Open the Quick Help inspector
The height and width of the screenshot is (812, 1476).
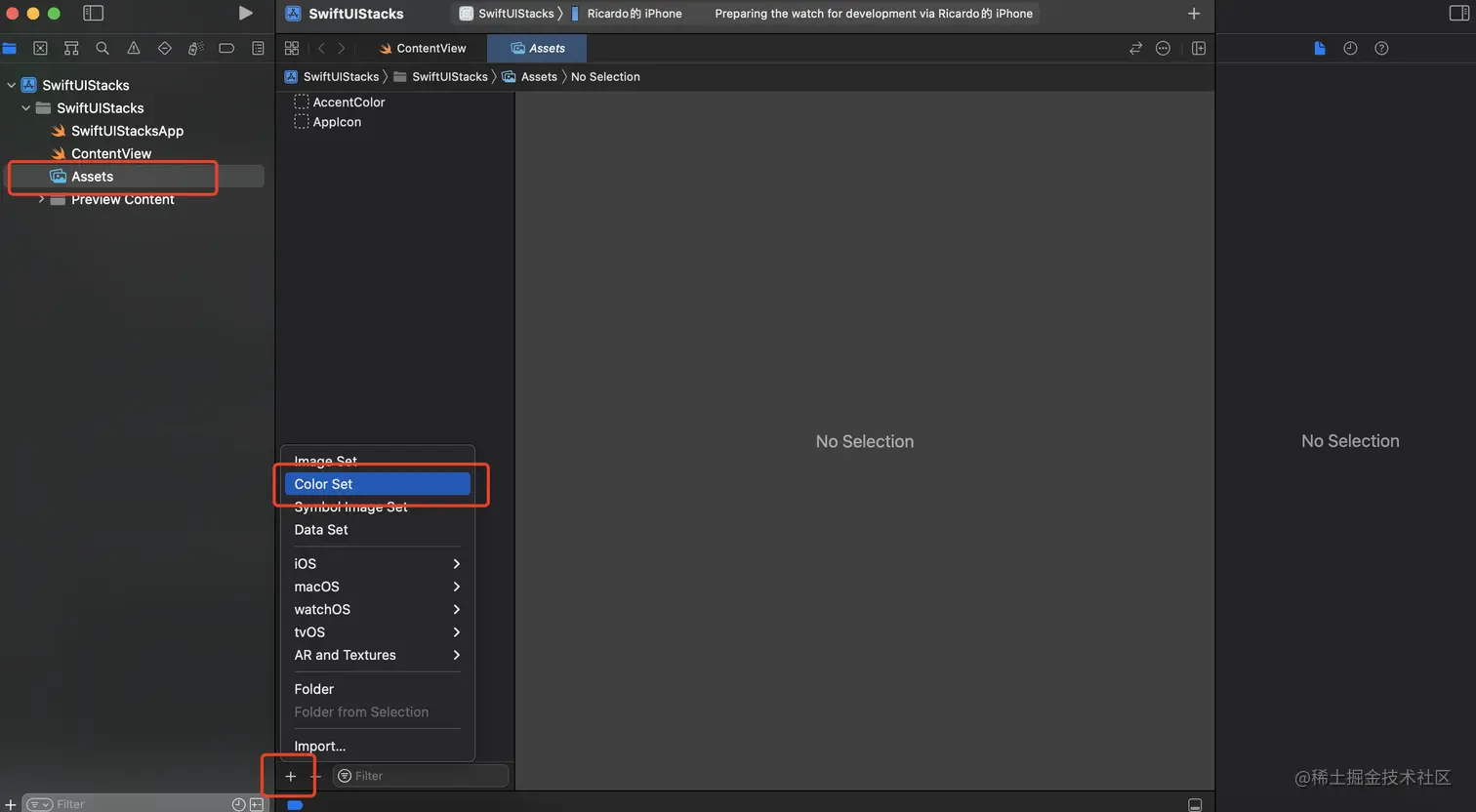1381,48
